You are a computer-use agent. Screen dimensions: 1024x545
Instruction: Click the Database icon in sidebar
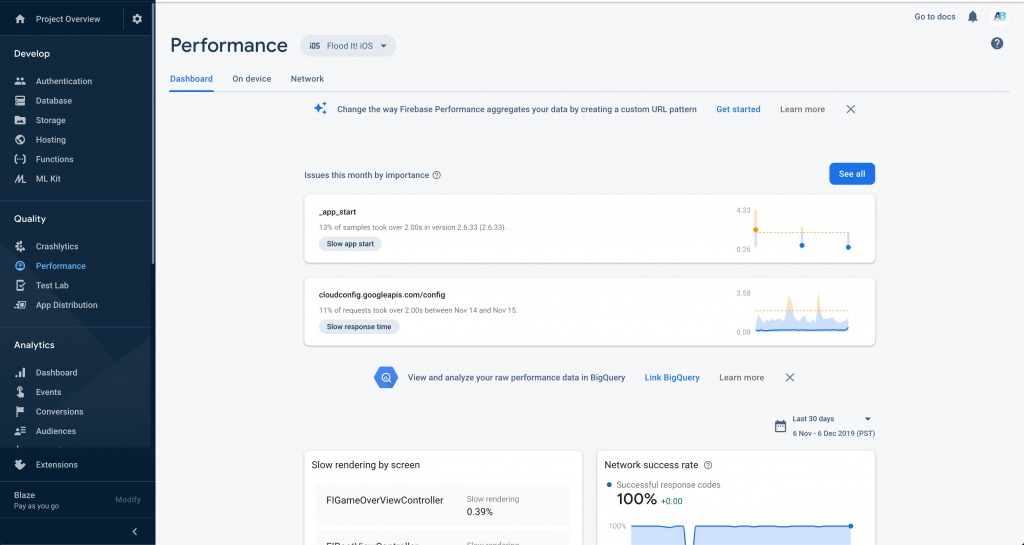tap(20, 101)
